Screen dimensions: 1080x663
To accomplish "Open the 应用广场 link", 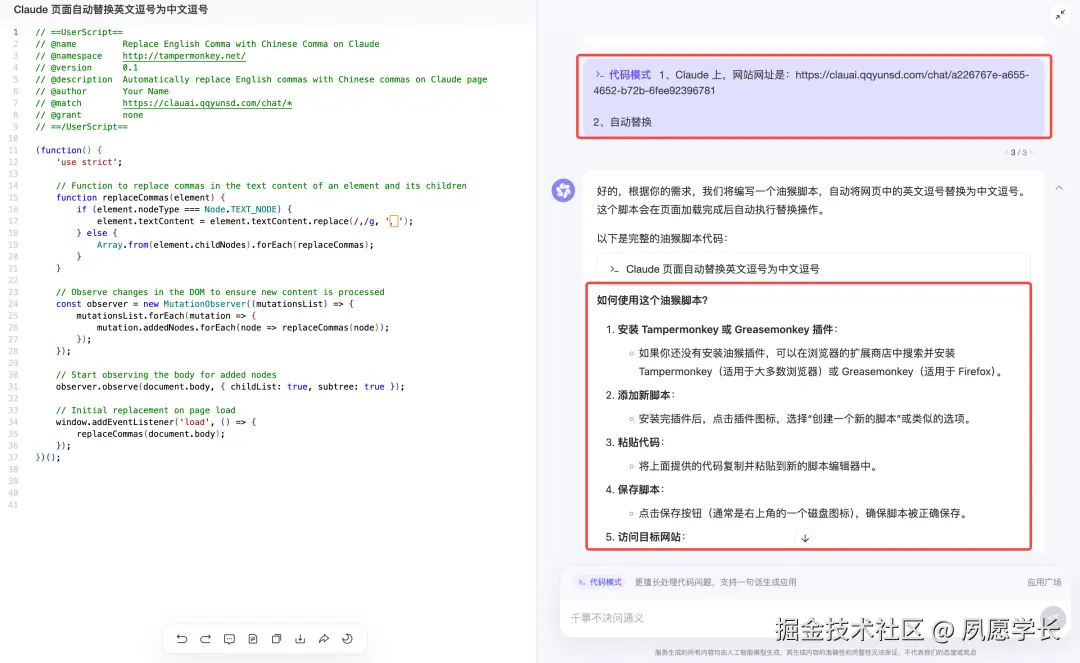I will point(1044,582).
